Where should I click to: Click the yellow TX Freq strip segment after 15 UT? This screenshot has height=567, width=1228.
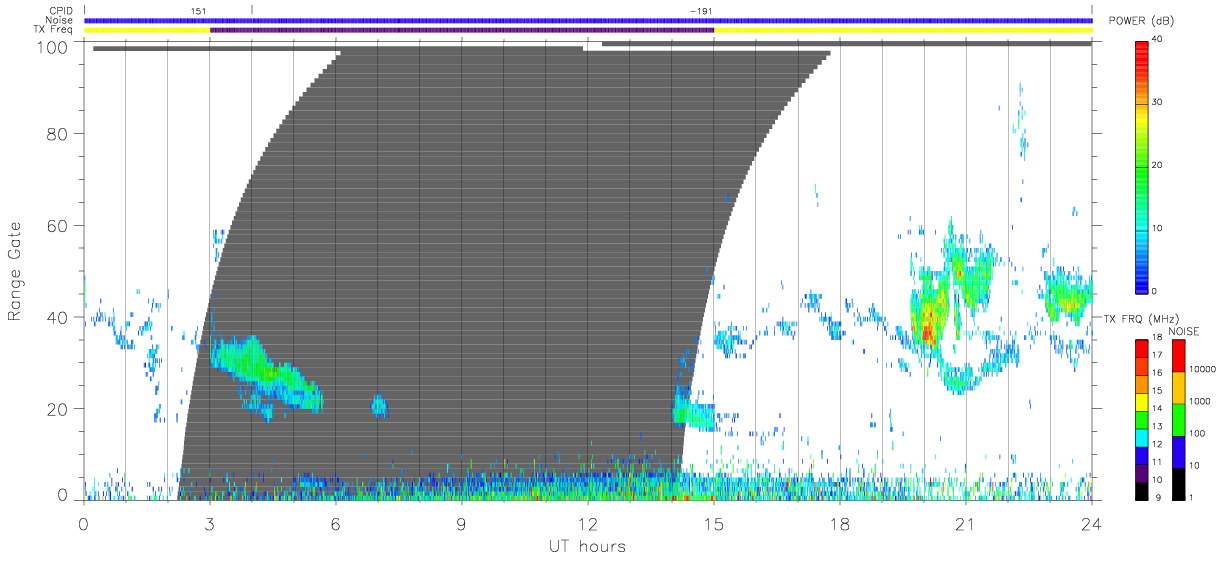(903, 30)
